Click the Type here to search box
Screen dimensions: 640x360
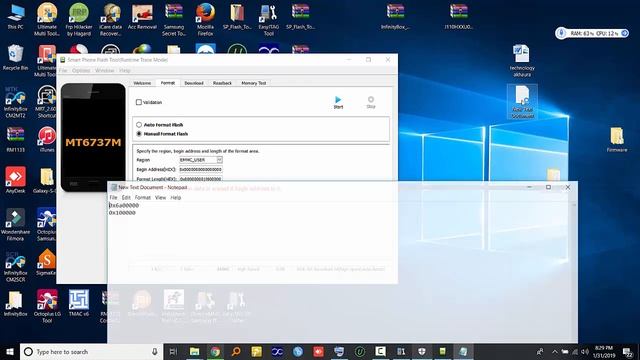click(x=92, y=351)
